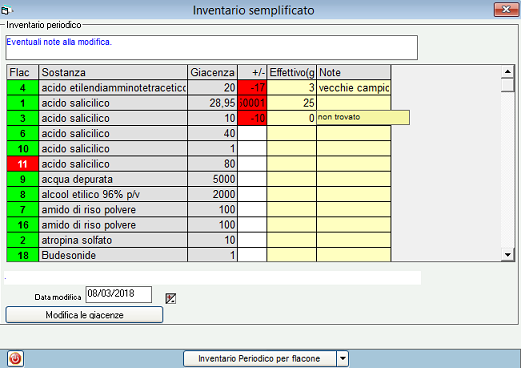Click the Effettivo cell showing 3
Screen dimensions: 521x368
point(292,88)
